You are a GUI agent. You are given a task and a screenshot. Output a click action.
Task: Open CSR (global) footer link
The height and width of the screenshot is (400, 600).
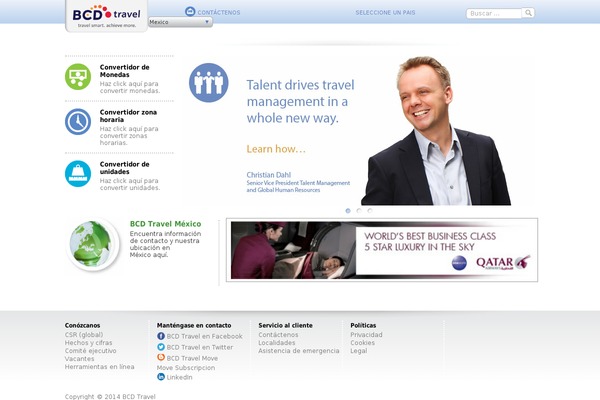tap(84, 335)
